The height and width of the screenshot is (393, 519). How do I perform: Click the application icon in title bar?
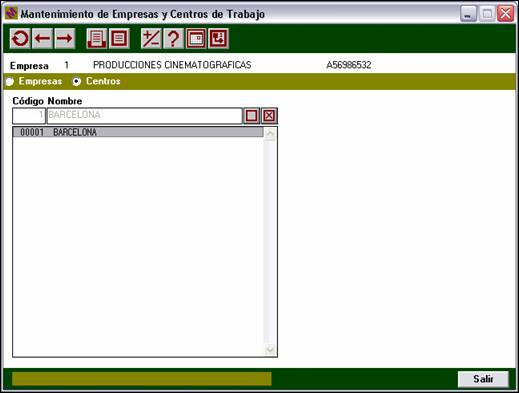(x=11, y=14)
